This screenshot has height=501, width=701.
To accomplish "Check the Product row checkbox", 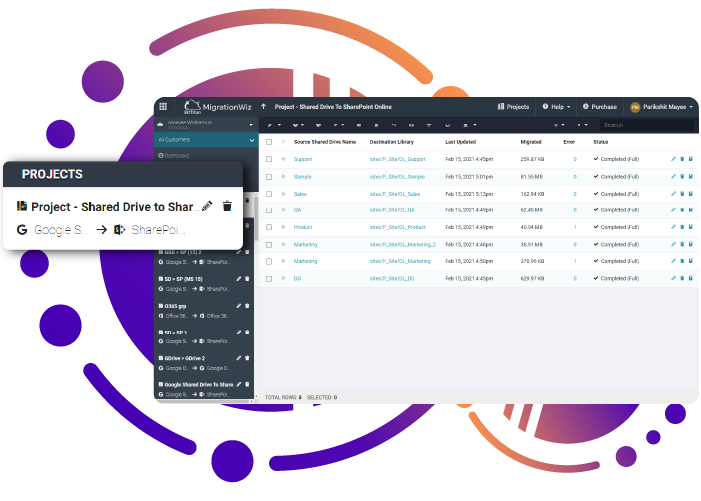I will 269,227.
